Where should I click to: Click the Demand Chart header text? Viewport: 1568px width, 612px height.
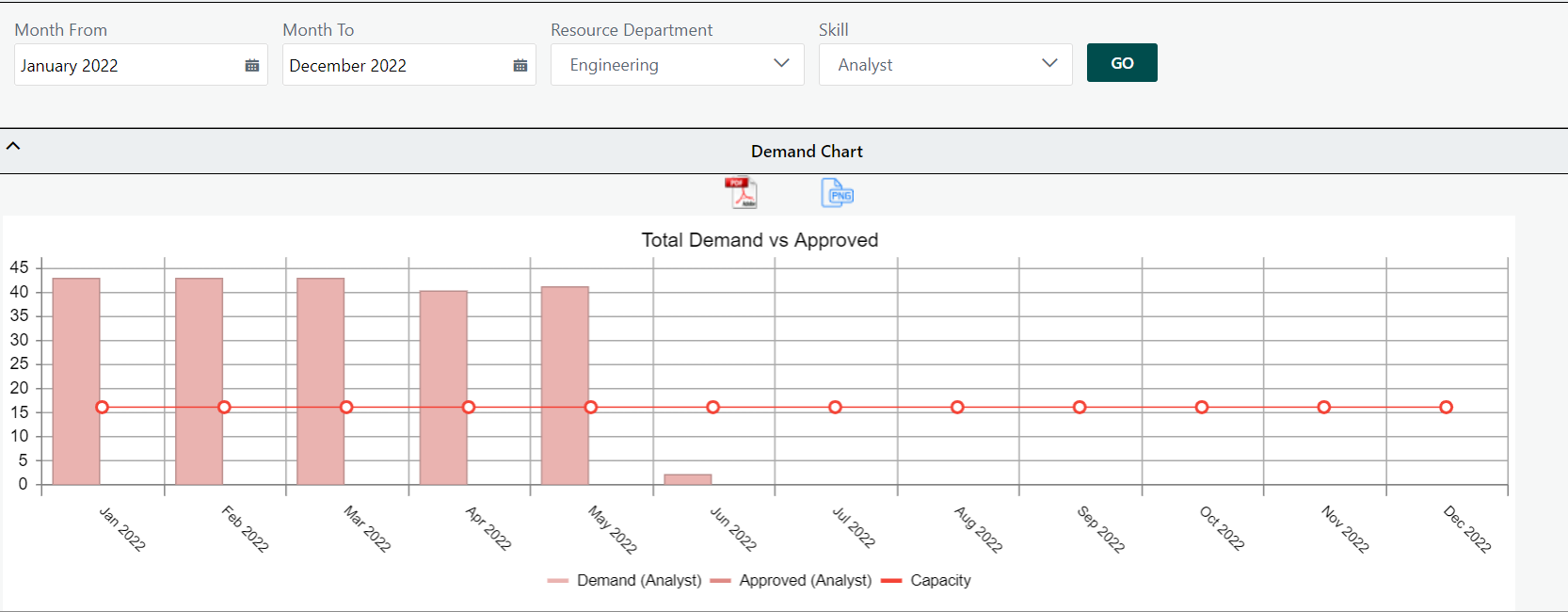point(807,152)
